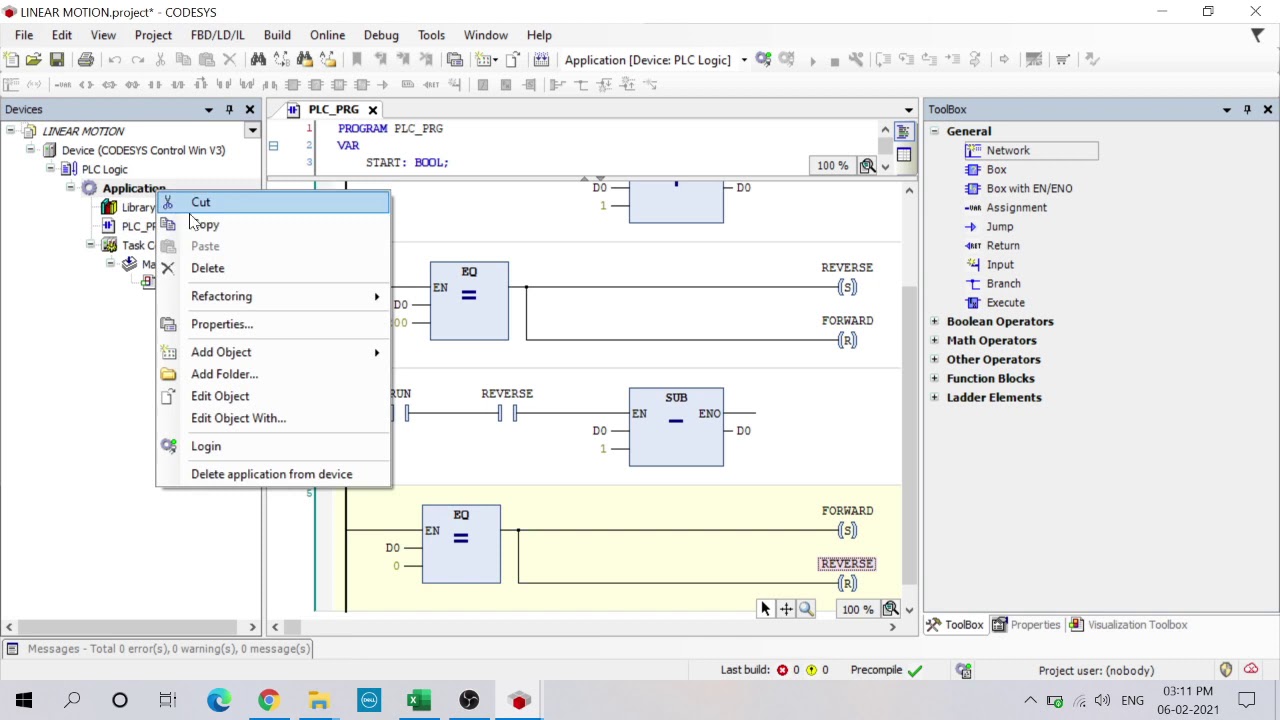Click the Print toolbar icon
1280x720 pixels.
tap(86, 60)
